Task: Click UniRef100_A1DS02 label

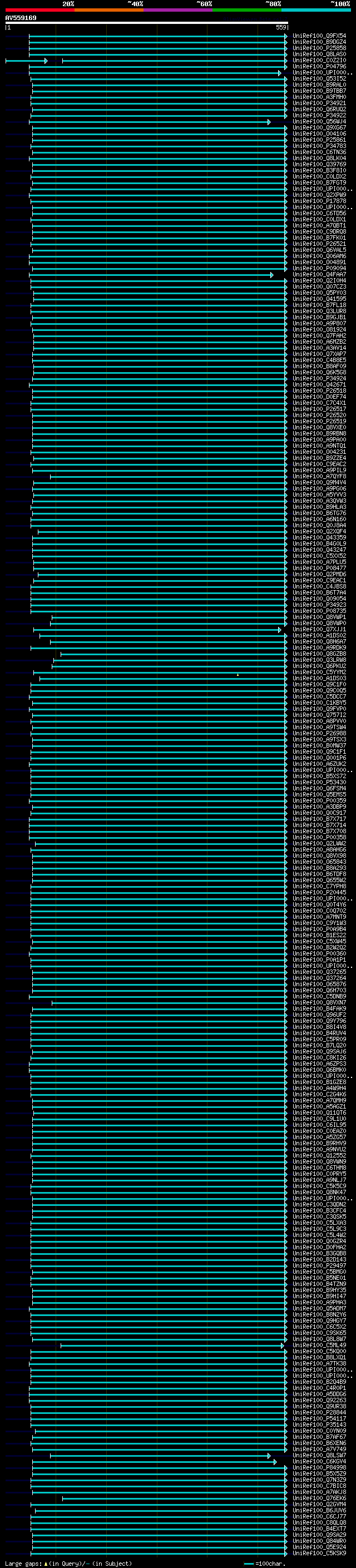Action: coord(319,635)
